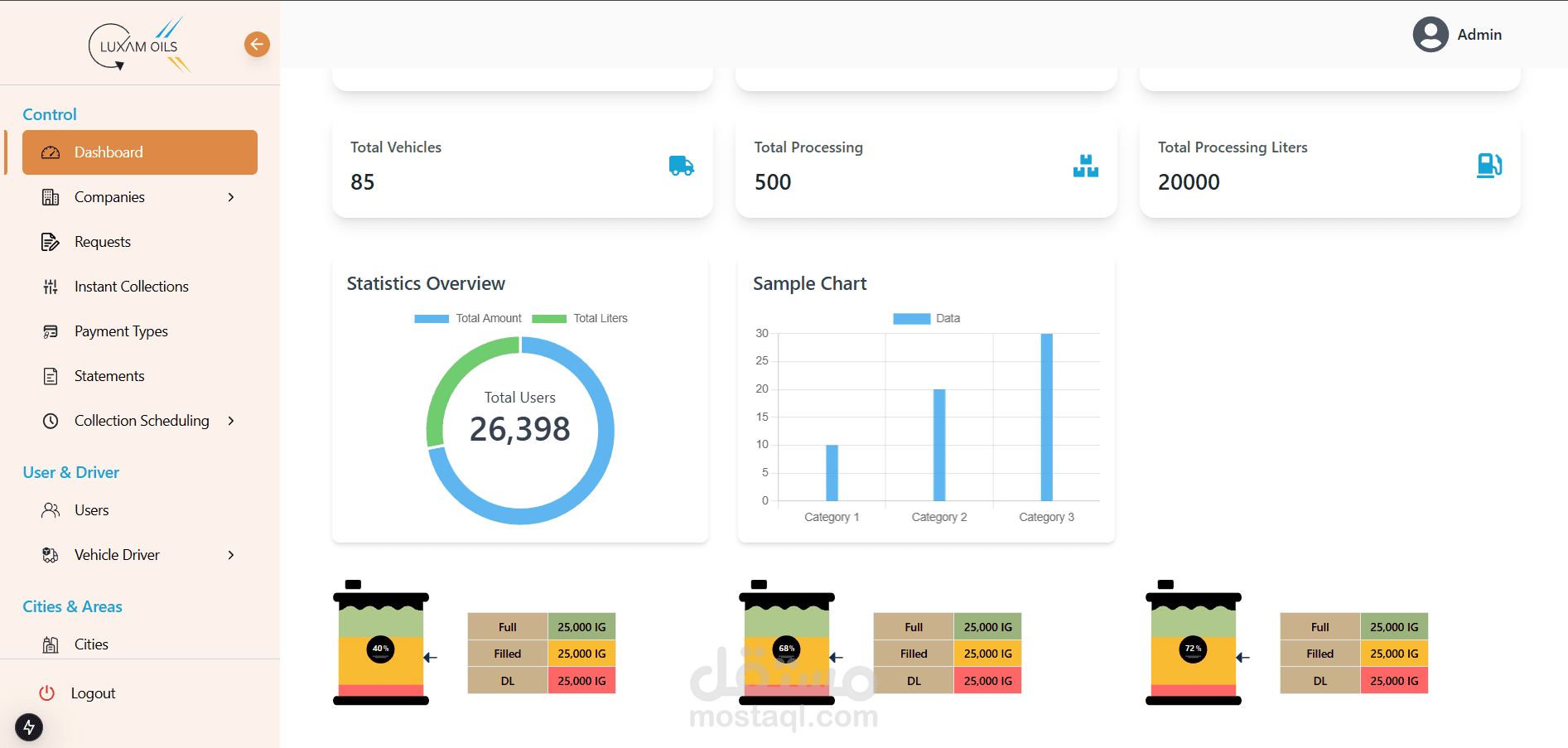
Task: Toggle the Total Liters legend swatch
Action: click(x=549, y=319)
